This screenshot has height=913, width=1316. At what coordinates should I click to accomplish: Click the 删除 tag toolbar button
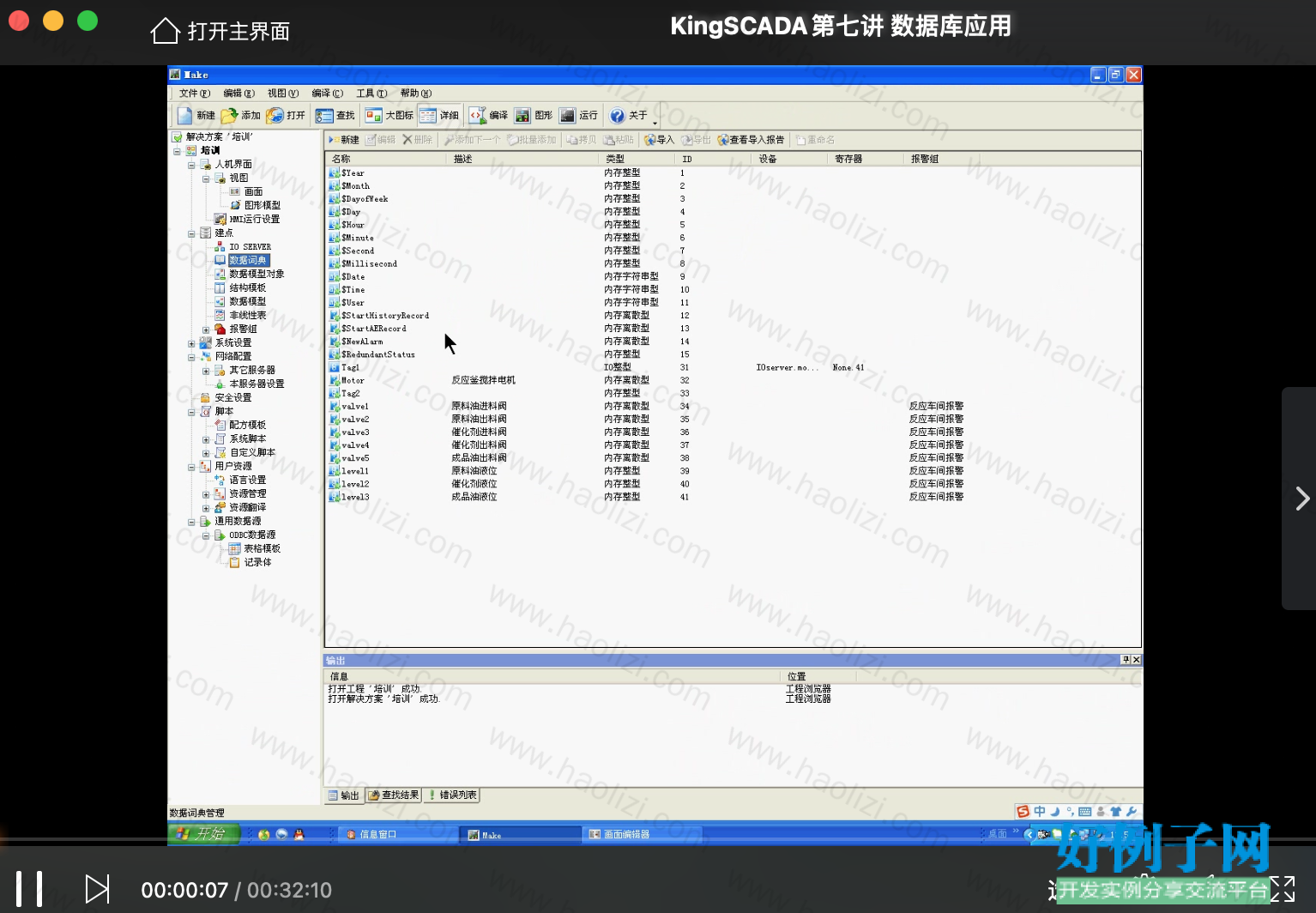[x=417, y=140]
